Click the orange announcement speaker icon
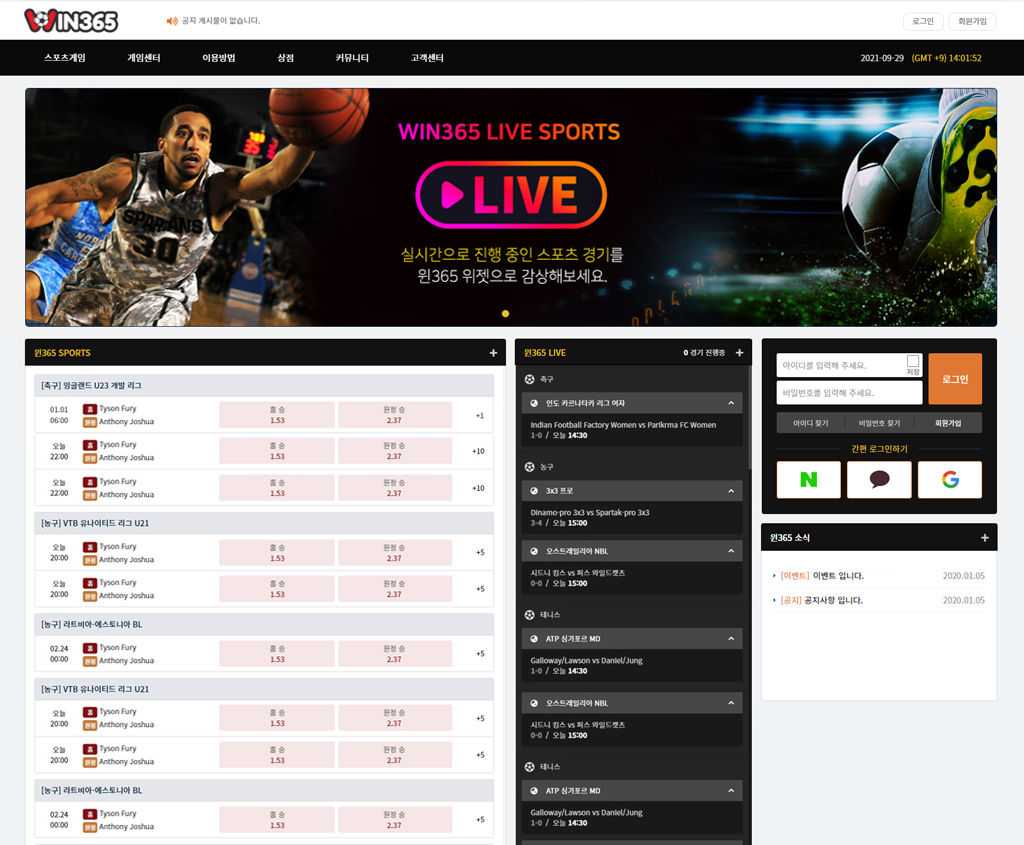Image resolution: width=1024 pixels, height=845 pixels. coord(170,21)
